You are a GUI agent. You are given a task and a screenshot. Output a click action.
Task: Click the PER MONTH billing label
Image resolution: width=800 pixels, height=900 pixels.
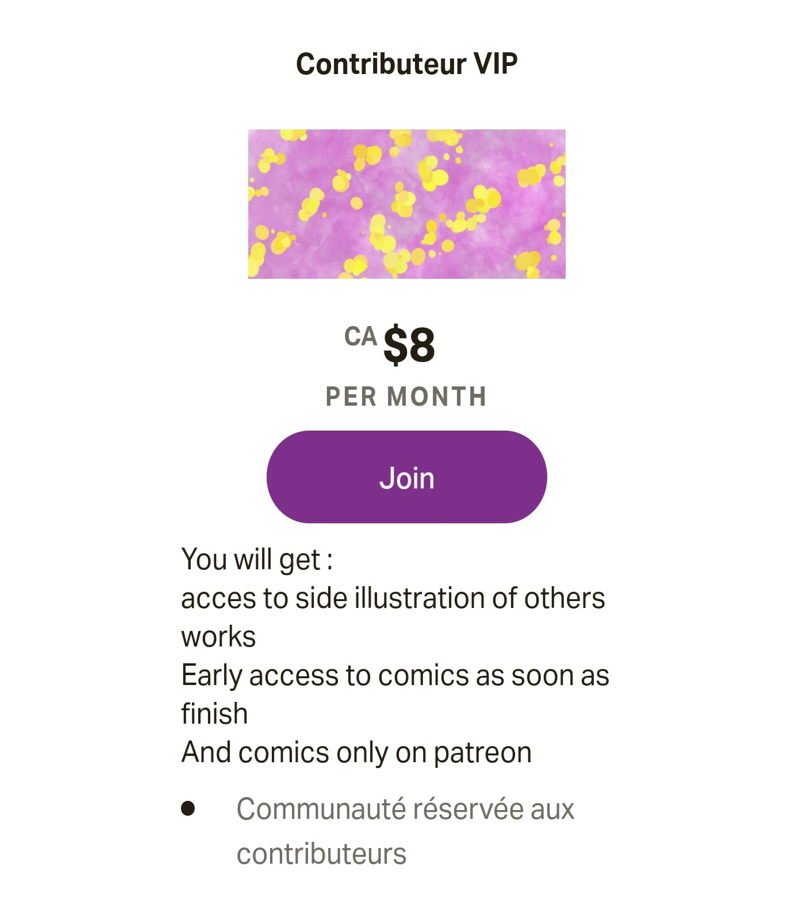pos(406,397)
